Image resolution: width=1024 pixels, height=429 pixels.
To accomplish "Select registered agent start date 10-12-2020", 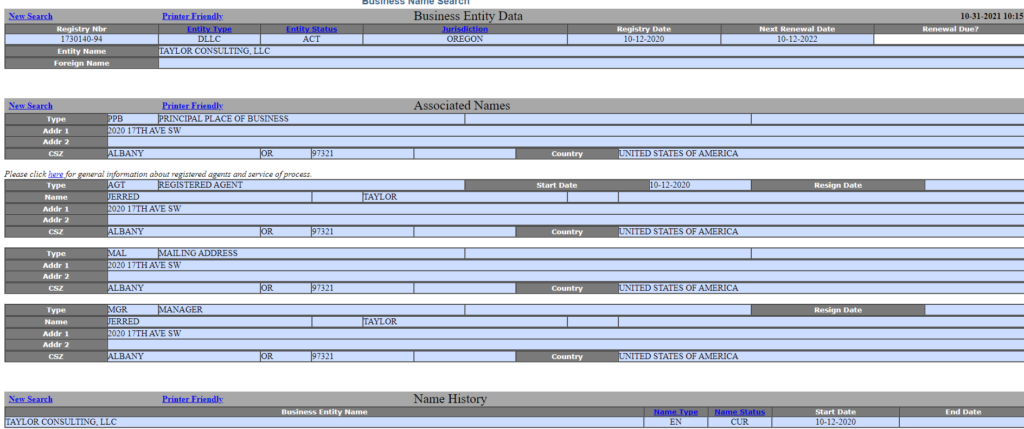I will pyautogui.click(x=670, y=185).
